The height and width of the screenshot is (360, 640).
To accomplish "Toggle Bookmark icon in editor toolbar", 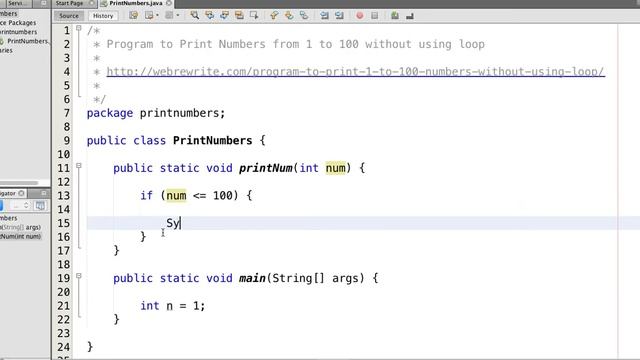I will (x=304, y=16).
